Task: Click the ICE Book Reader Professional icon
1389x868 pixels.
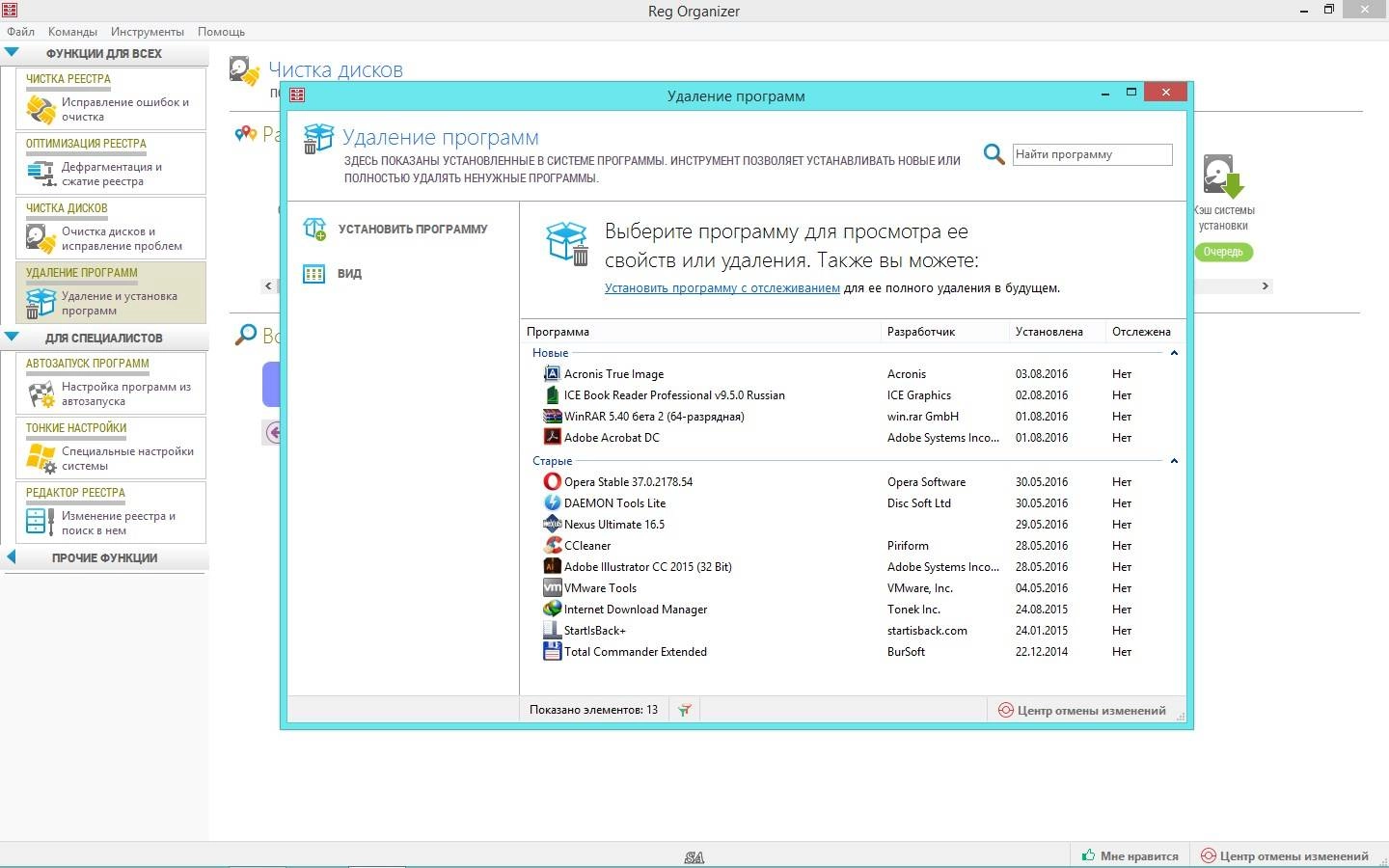Action: click(x=552, y=394)
